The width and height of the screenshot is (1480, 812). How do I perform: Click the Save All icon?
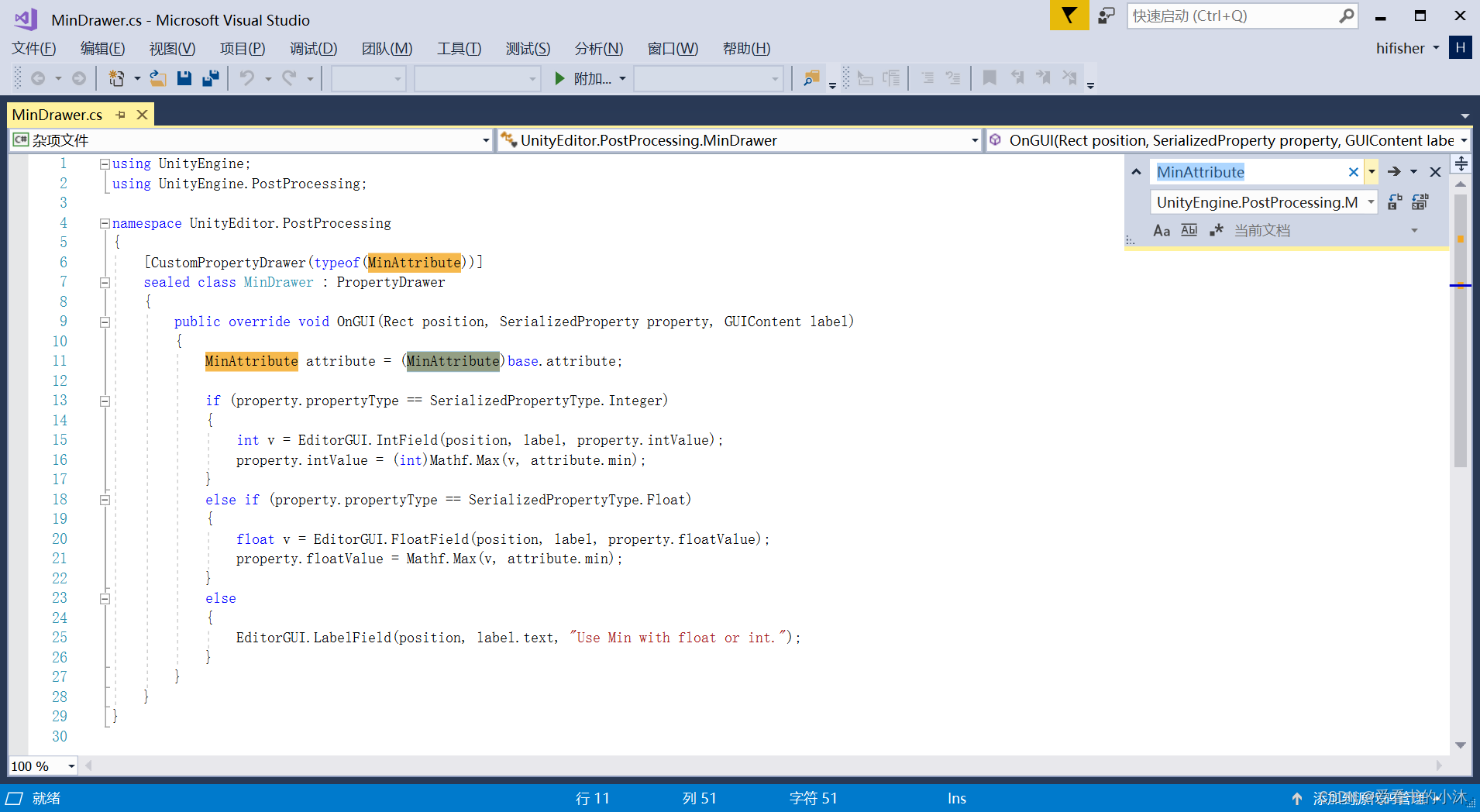click(210, 78)
